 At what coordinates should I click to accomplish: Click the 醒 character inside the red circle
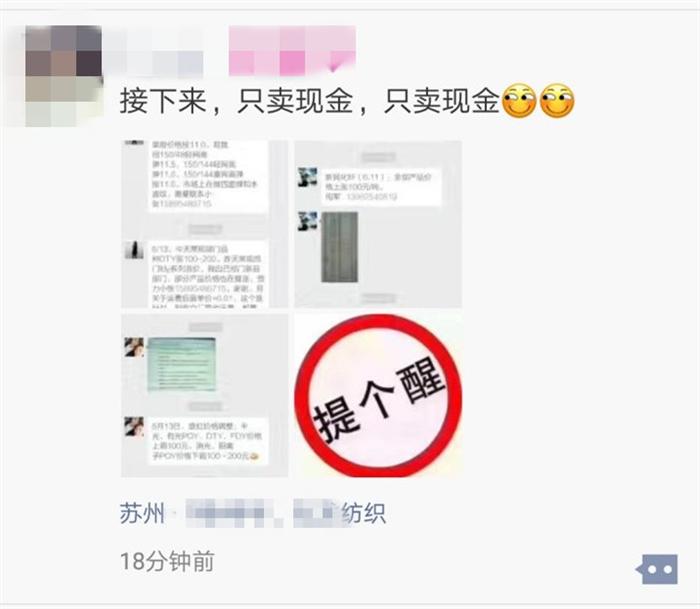pyautogui.click(x=421, y=381)
